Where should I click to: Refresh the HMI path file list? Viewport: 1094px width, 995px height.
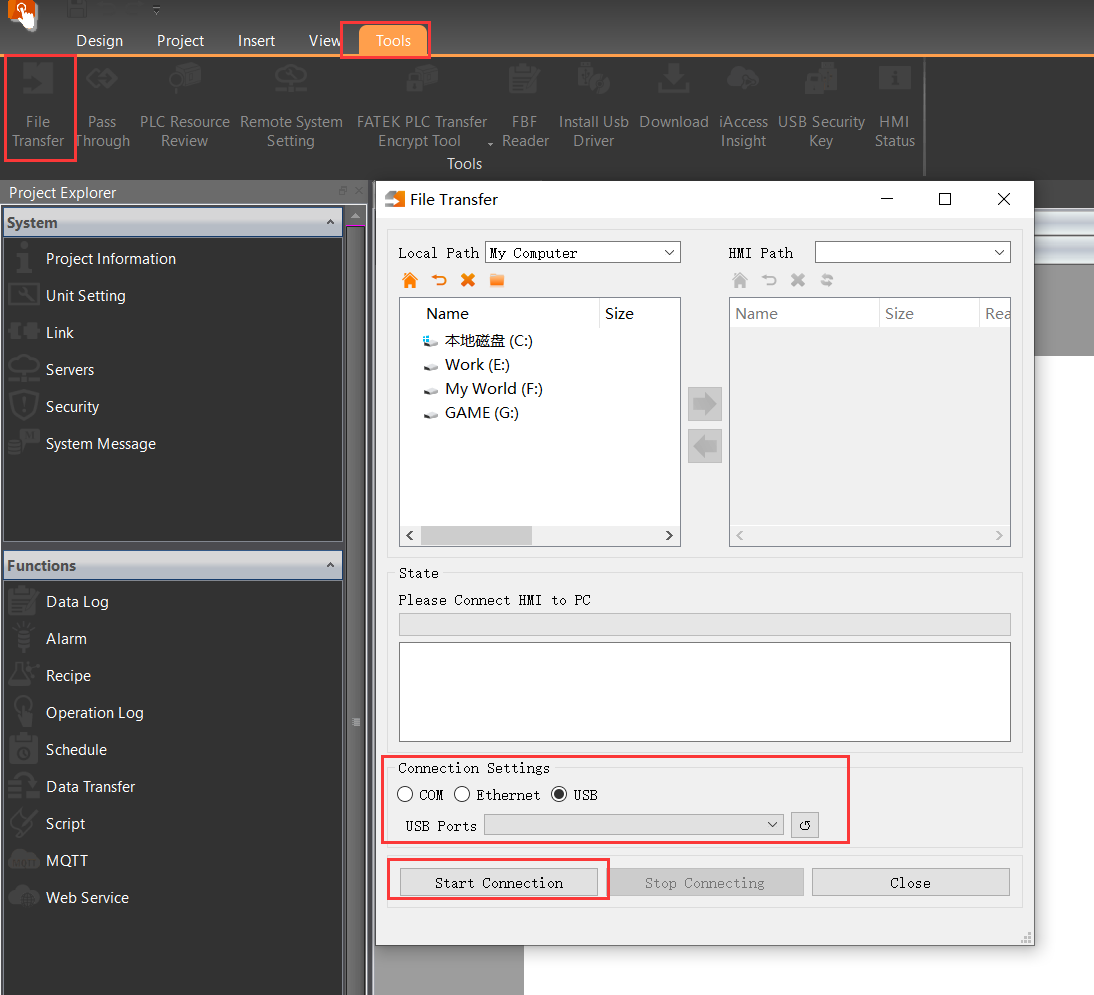pos(827,280)
